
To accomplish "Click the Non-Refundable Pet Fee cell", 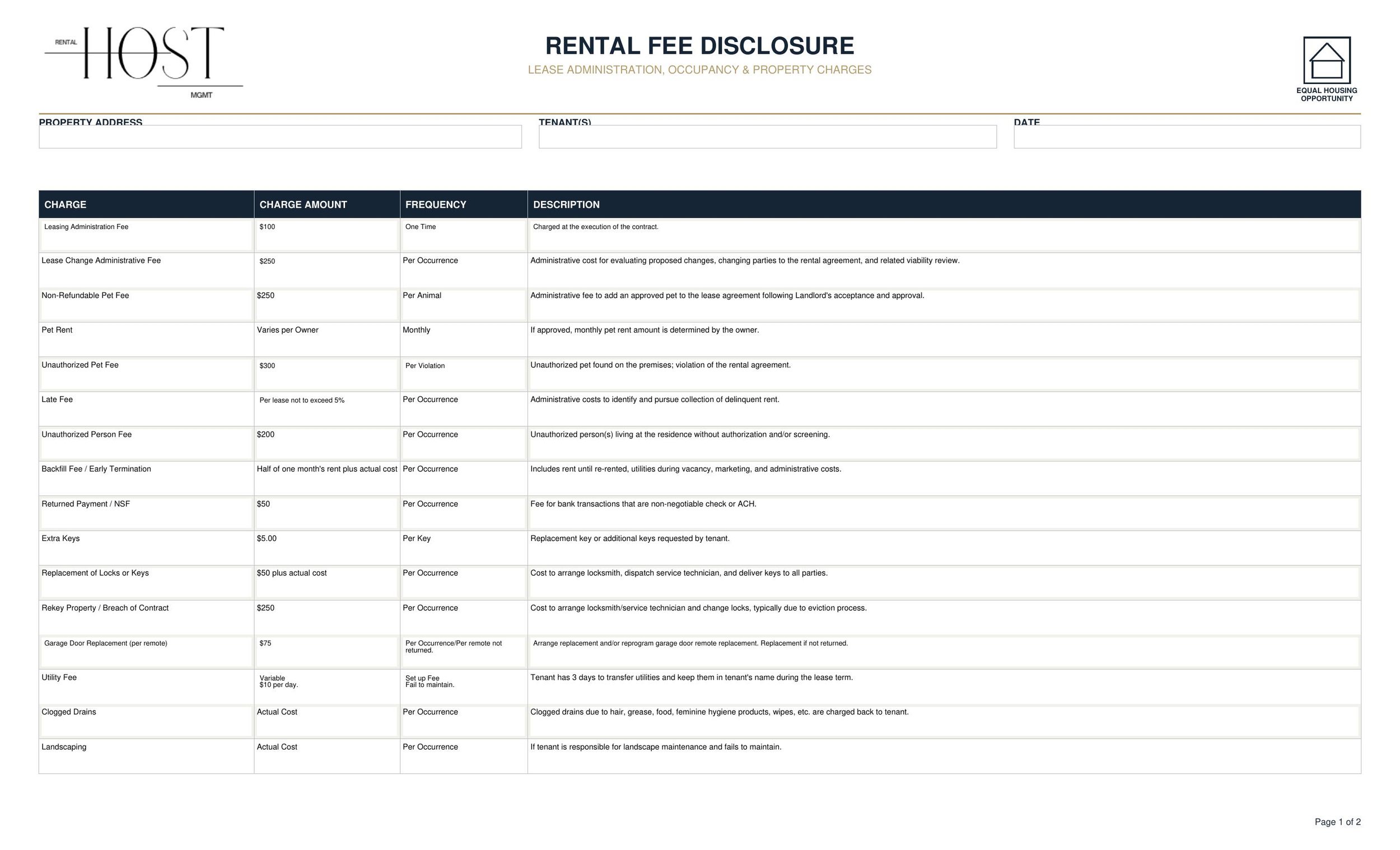I will [147, 305].
